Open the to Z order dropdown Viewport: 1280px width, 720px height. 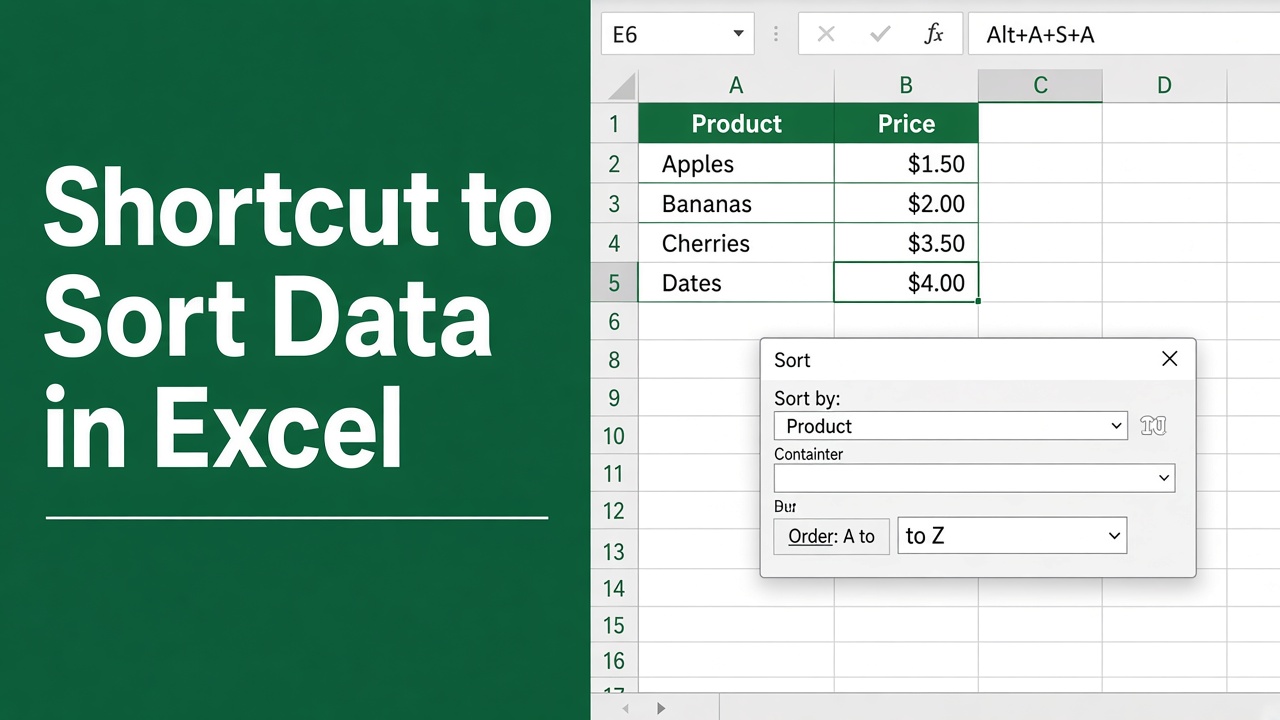click(x=1012, y=536)
